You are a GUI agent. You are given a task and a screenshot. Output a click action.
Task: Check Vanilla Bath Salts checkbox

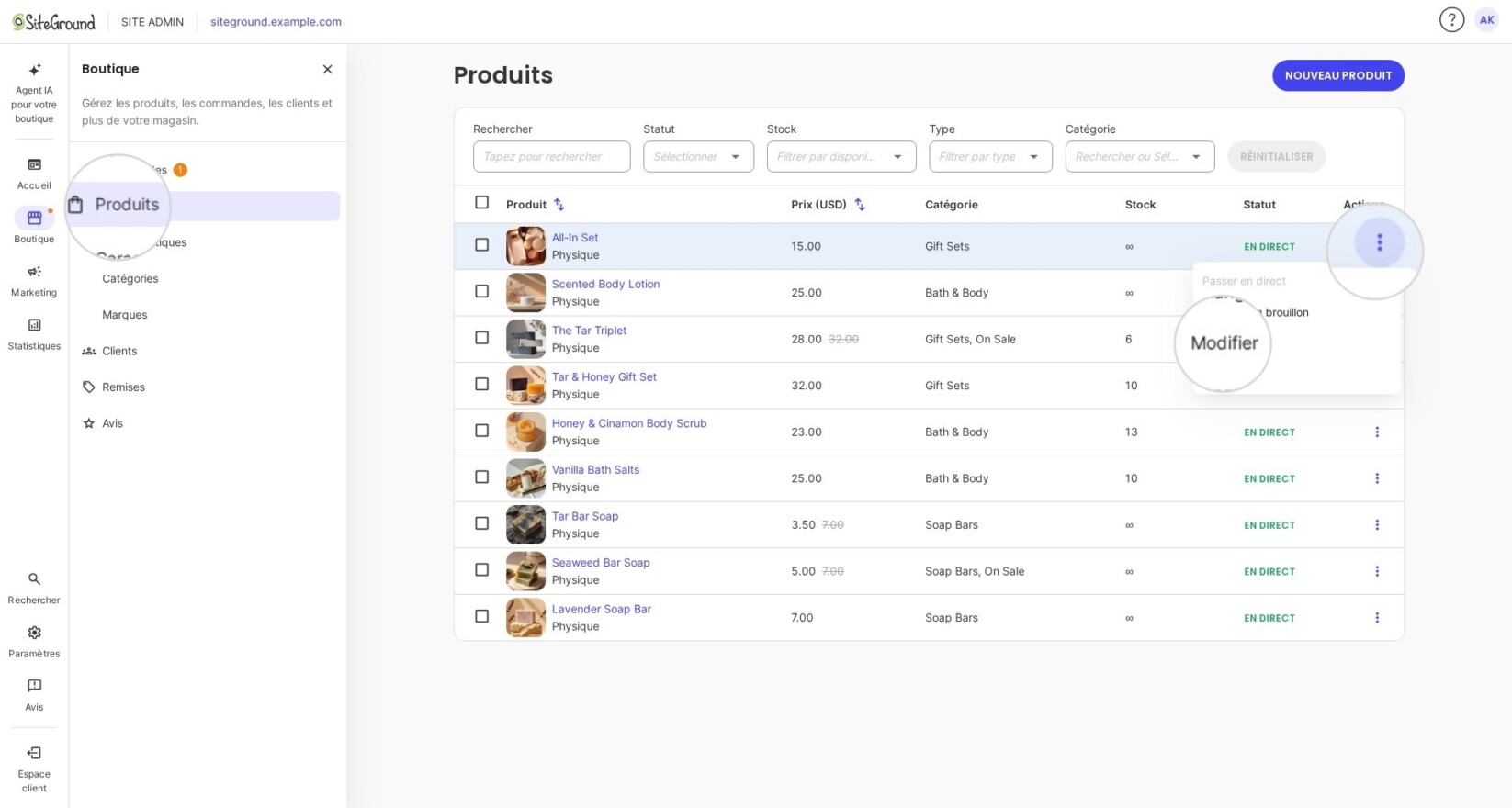tap(481, 477)
